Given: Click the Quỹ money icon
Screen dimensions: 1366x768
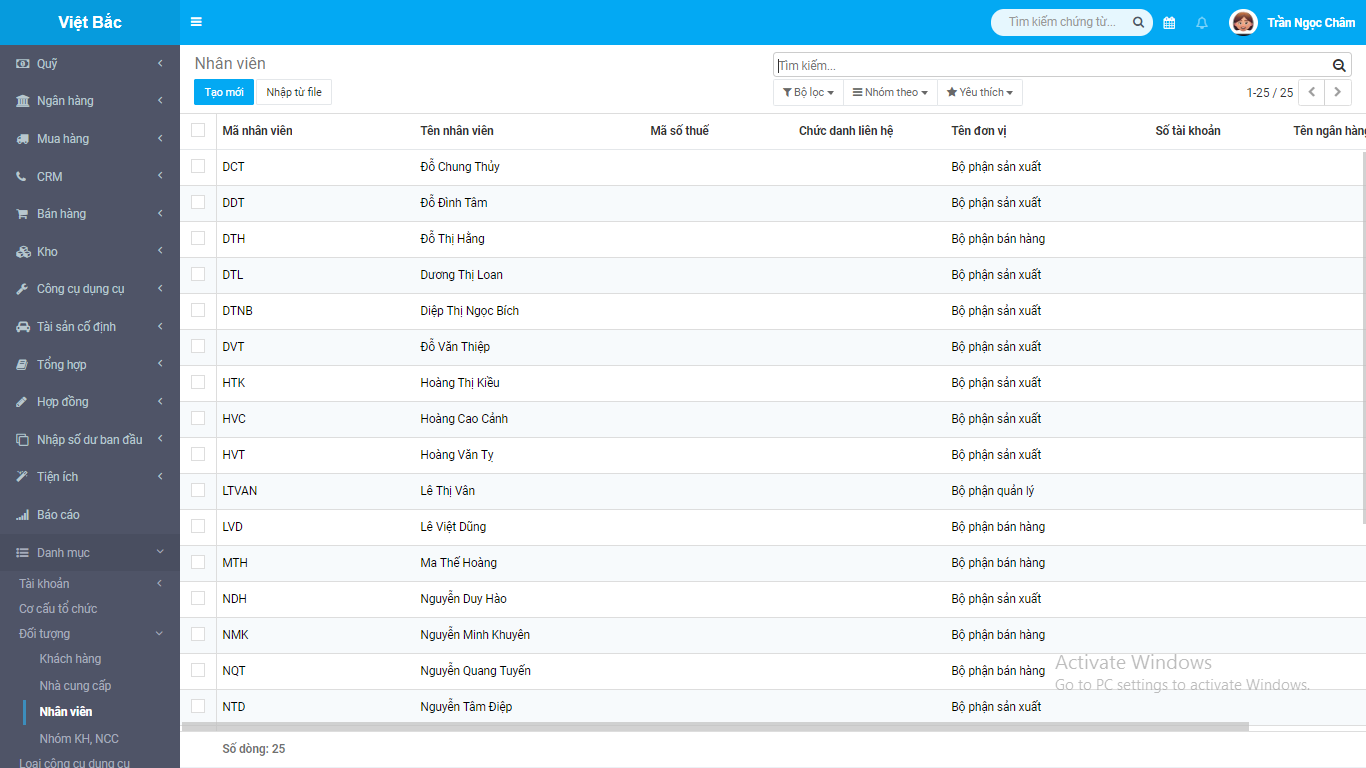Looking at the screenshot, I should [x=22, y=64].
